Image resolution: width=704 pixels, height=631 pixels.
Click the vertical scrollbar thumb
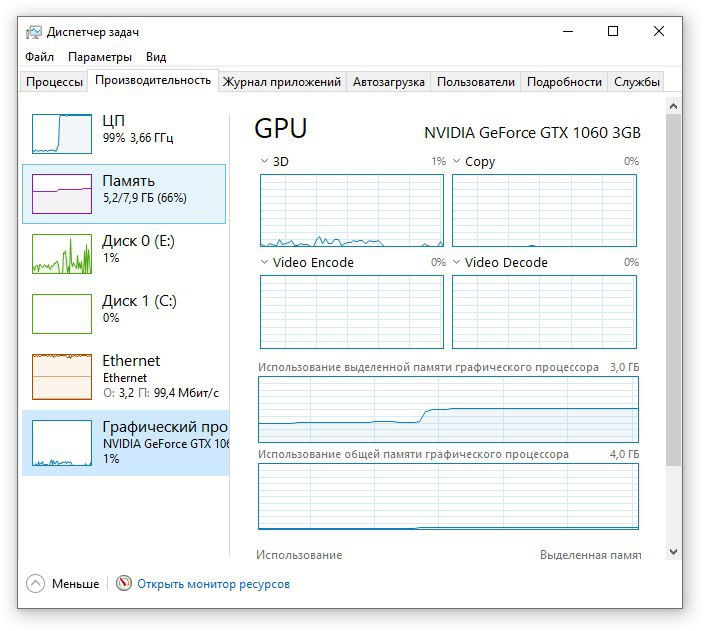point(673,290)
